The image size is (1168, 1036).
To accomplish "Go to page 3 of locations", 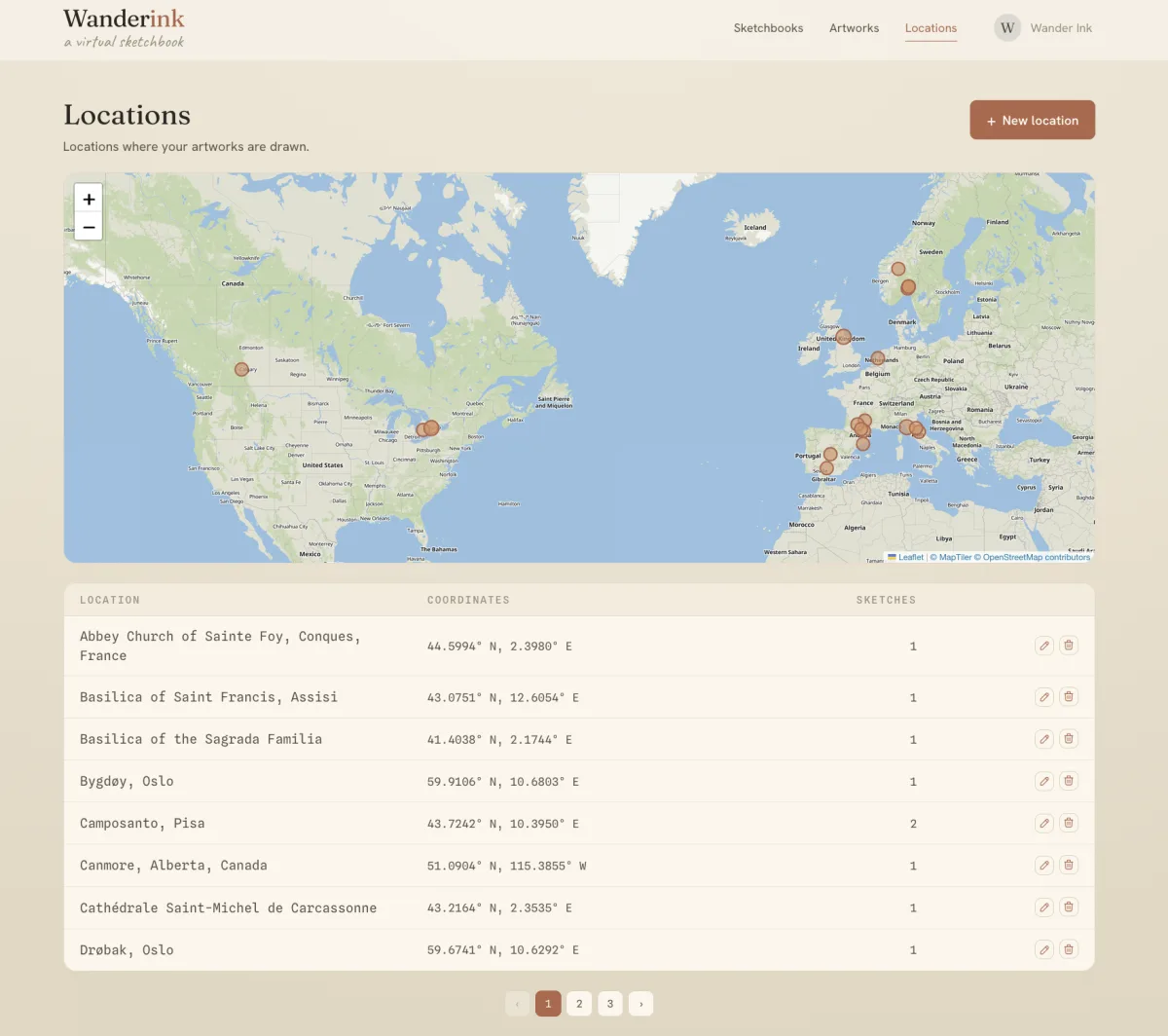I will [610, 1003].
